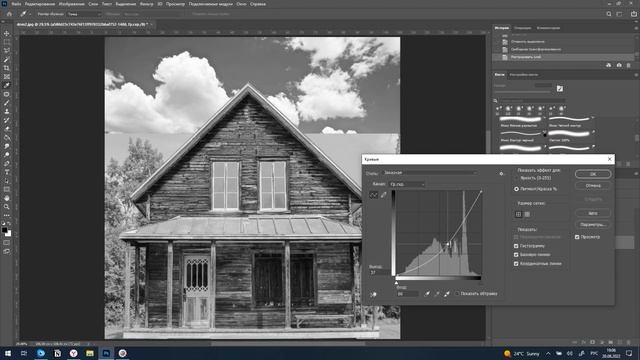Select the Frame tool
Viewport: 640px width, 360px height.
[x=7, y=76]
